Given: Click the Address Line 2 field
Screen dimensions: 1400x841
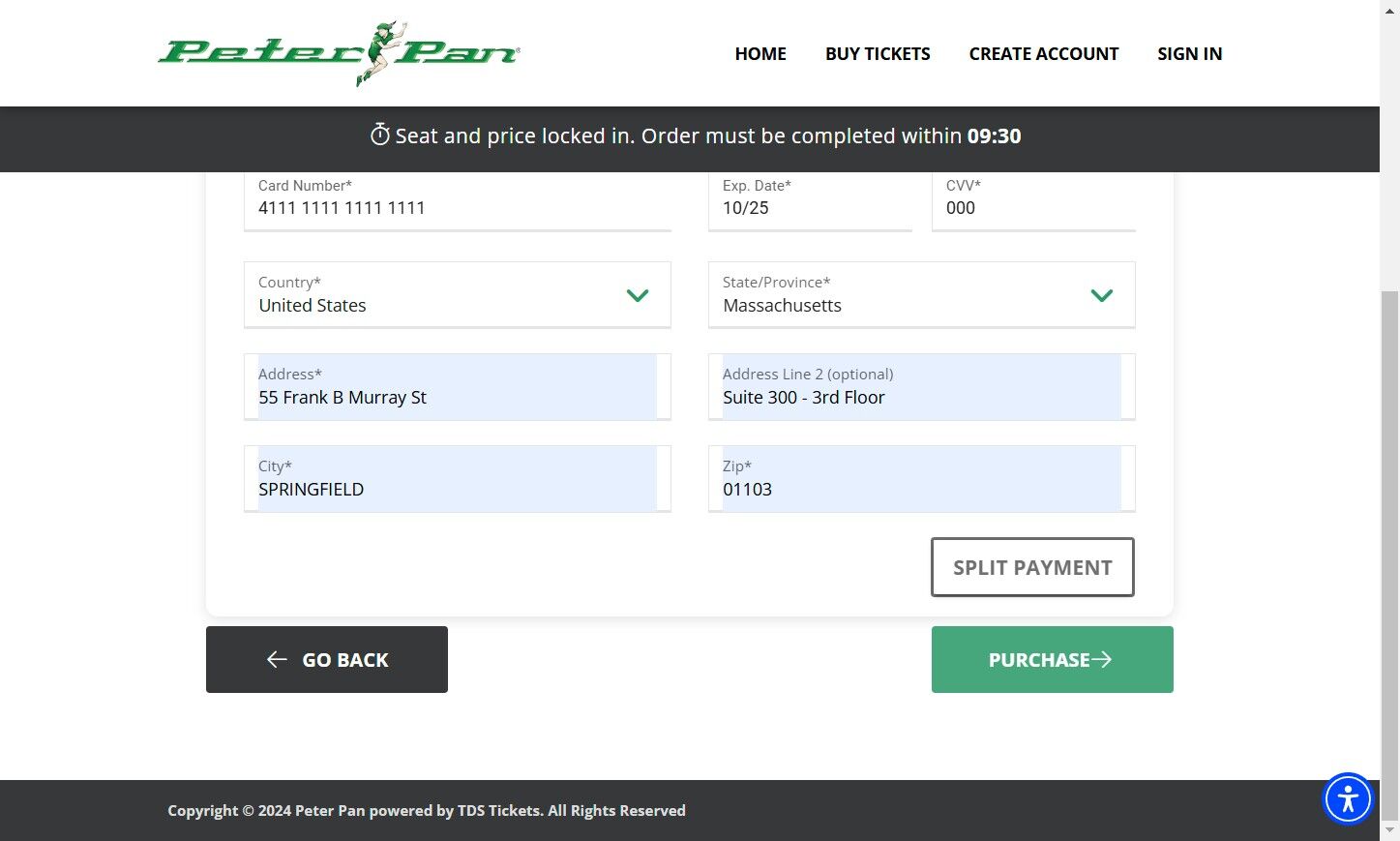Looking at the screenshot, I should (921, 397).
